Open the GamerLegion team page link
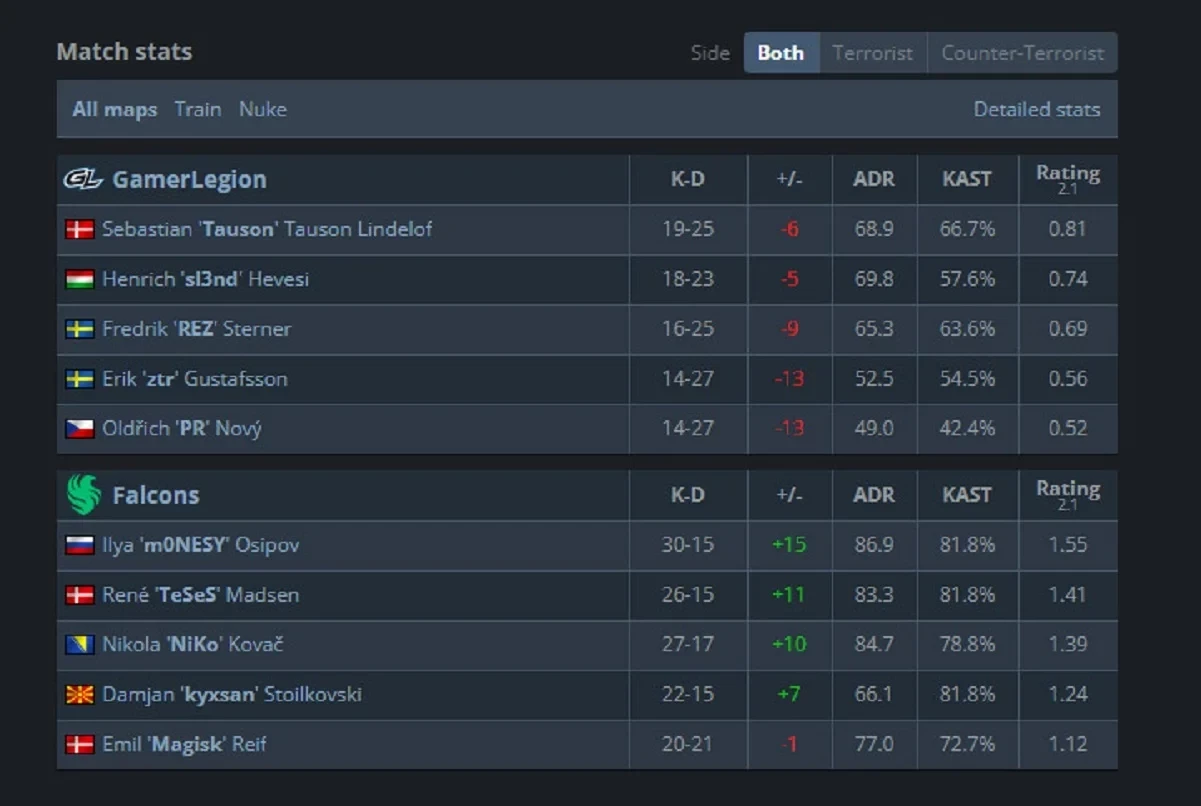 tap(189, 180)
